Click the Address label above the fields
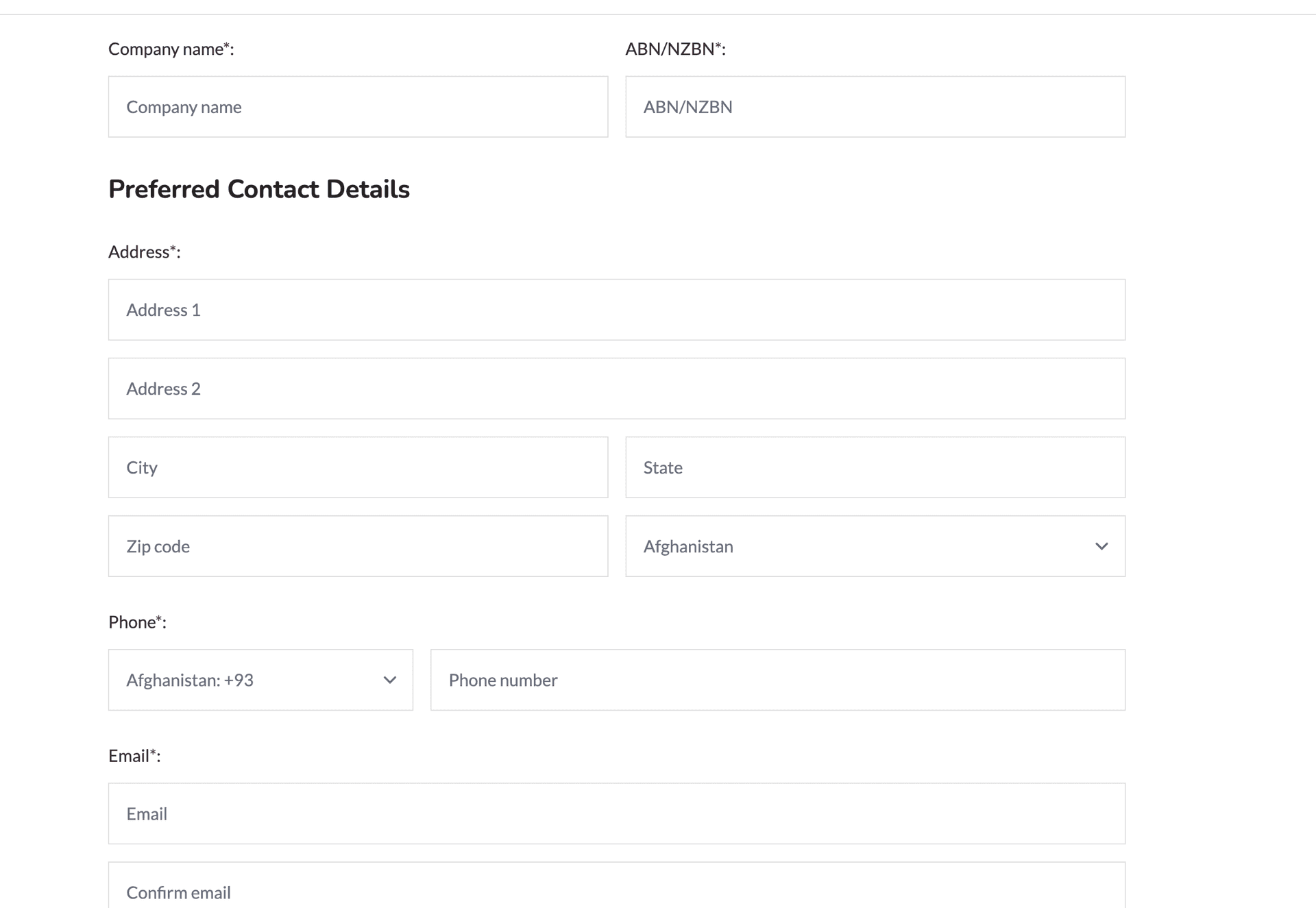 click(x=144, y=251)
